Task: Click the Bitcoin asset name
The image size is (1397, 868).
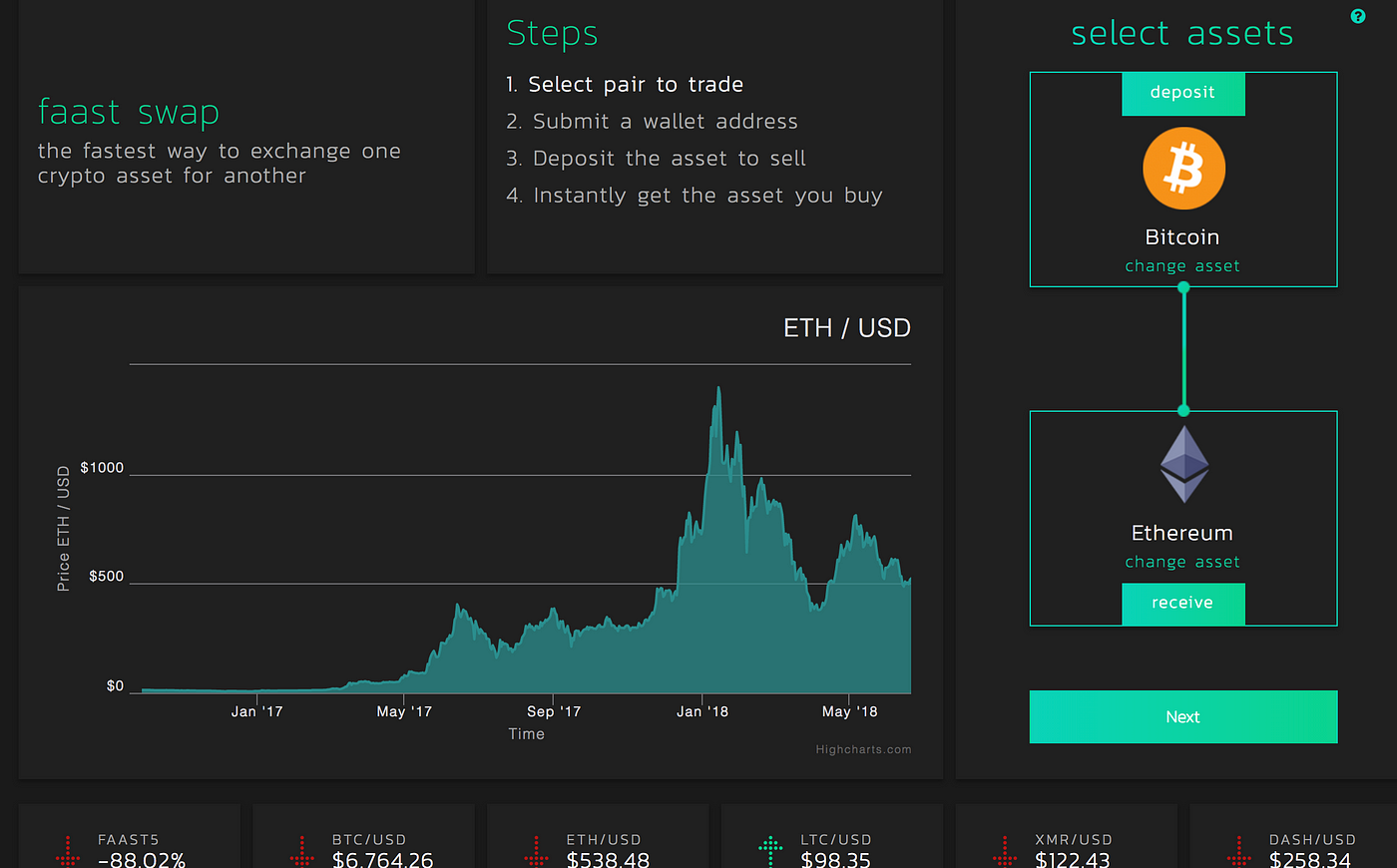Action: pyautogui.click(x=1182, y=237)
